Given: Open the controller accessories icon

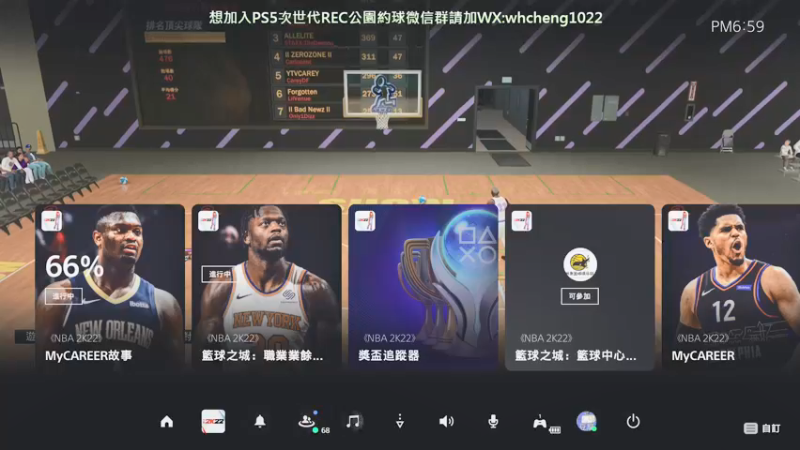Looking at the screenshot, I should 546,423.
